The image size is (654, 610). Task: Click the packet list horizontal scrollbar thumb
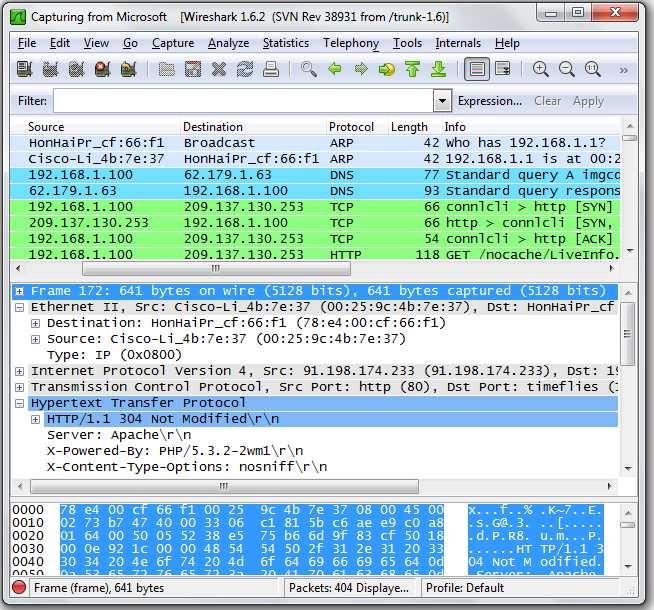tap(216, 269)
